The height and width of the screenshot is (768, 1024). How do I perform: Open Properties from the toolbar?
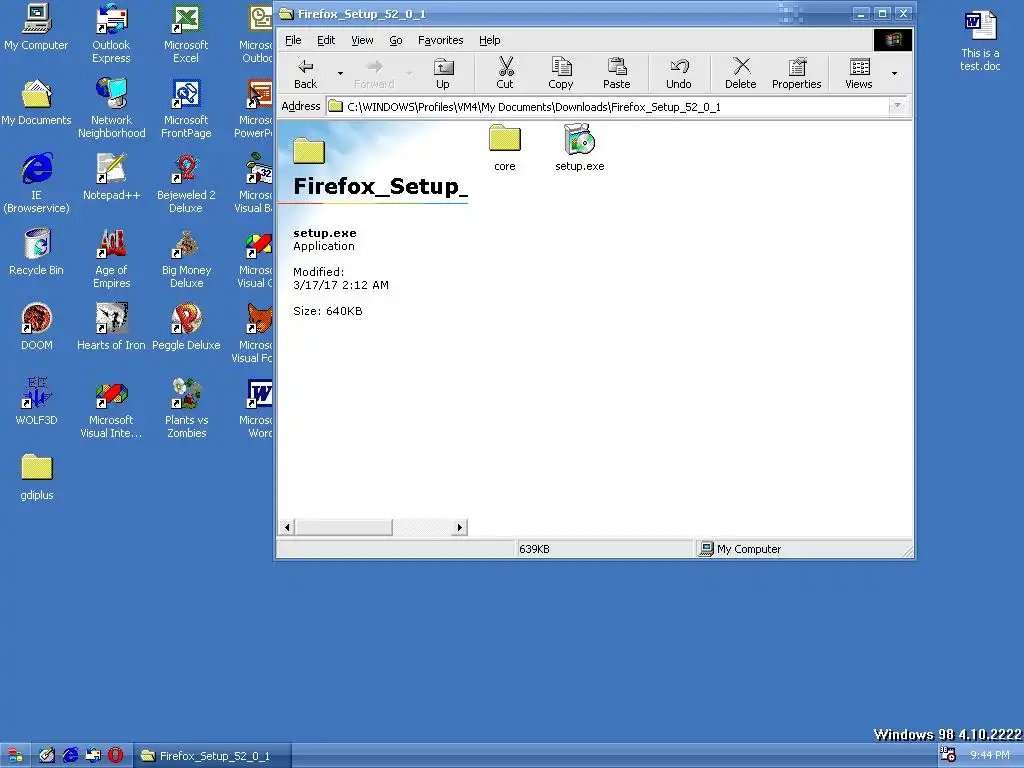[797, 73]
